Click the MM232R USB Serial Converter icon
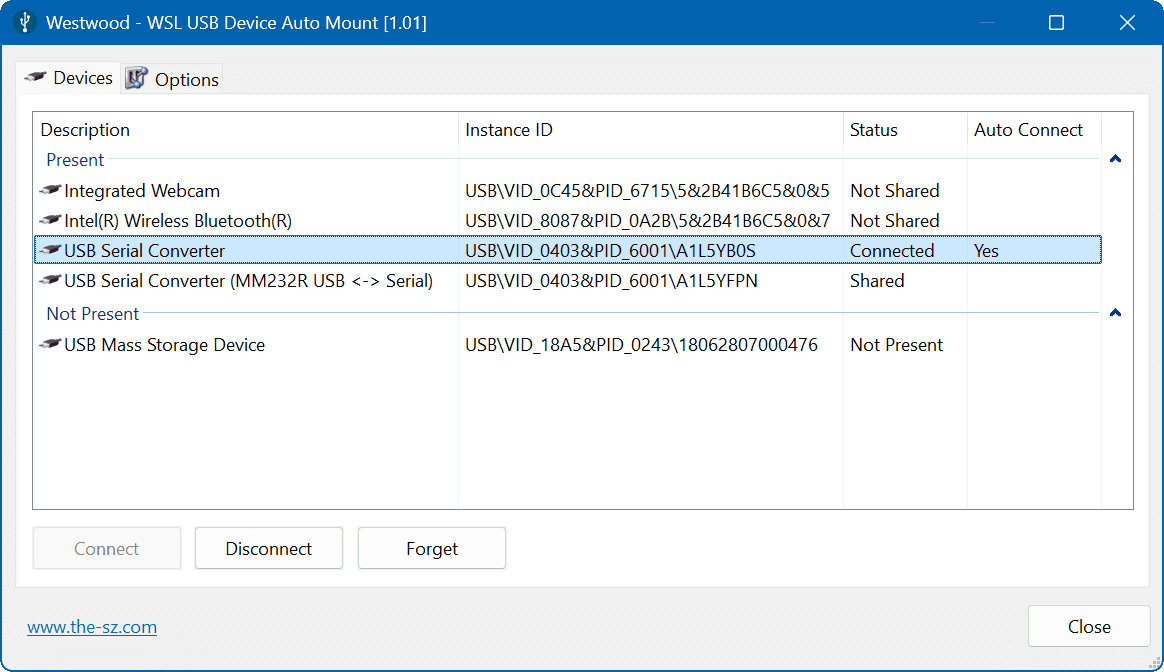 click(x=50, y=281)
